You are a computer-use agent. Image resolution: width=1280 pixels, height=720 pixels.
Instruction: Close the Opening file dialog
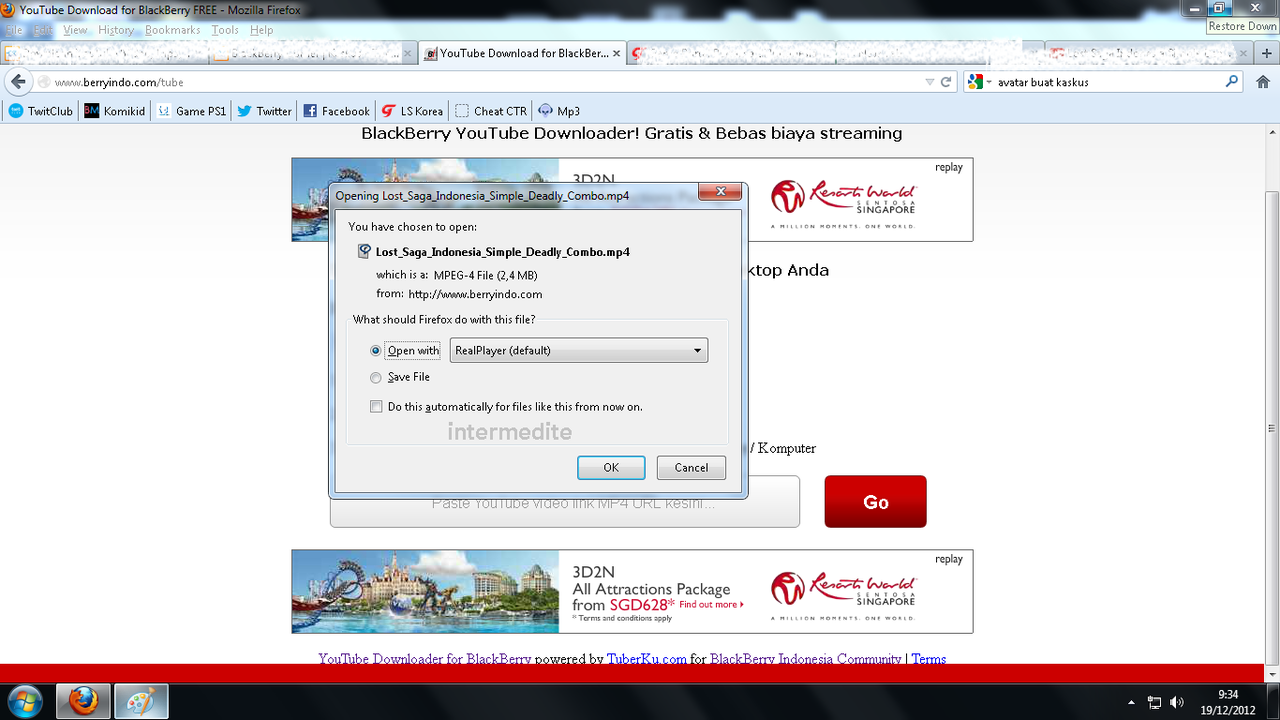pyautogui.click(x=720, y=193)
